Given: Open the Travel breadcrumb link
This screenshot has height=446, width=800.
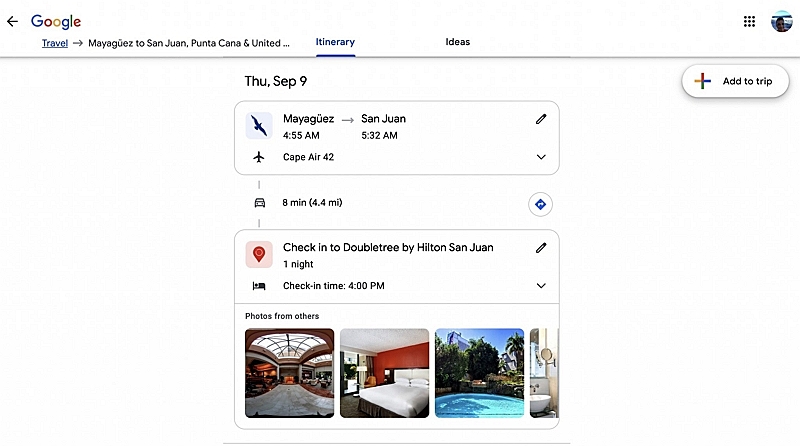Looking at the screenshot, I should (55, 43).
